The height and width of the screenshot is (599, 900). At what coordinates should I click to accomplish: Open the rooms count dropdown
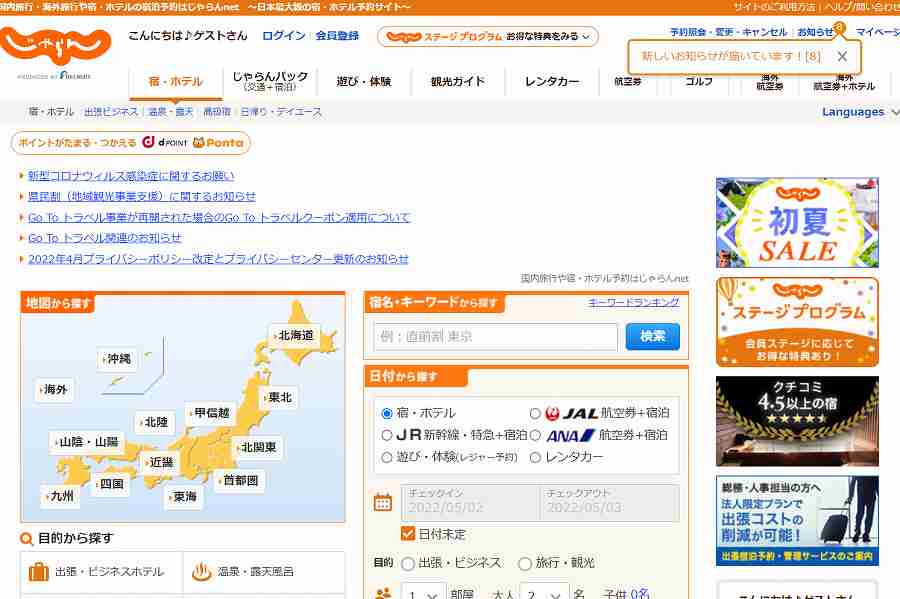pyautogui.click(x=423, y=593)
